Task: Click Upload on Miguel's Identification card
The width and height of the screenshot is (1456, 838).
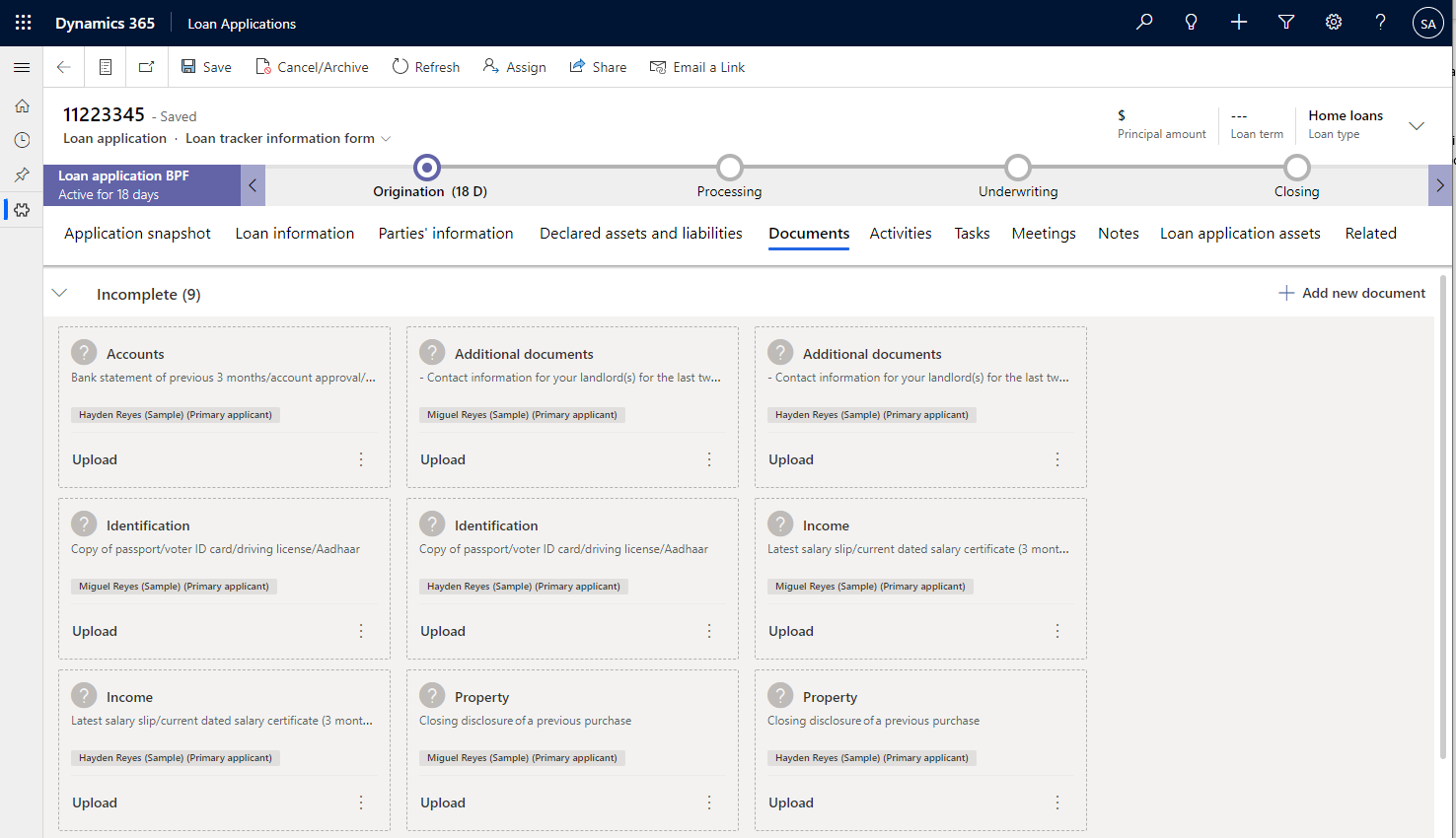Action: click(95, 631)
